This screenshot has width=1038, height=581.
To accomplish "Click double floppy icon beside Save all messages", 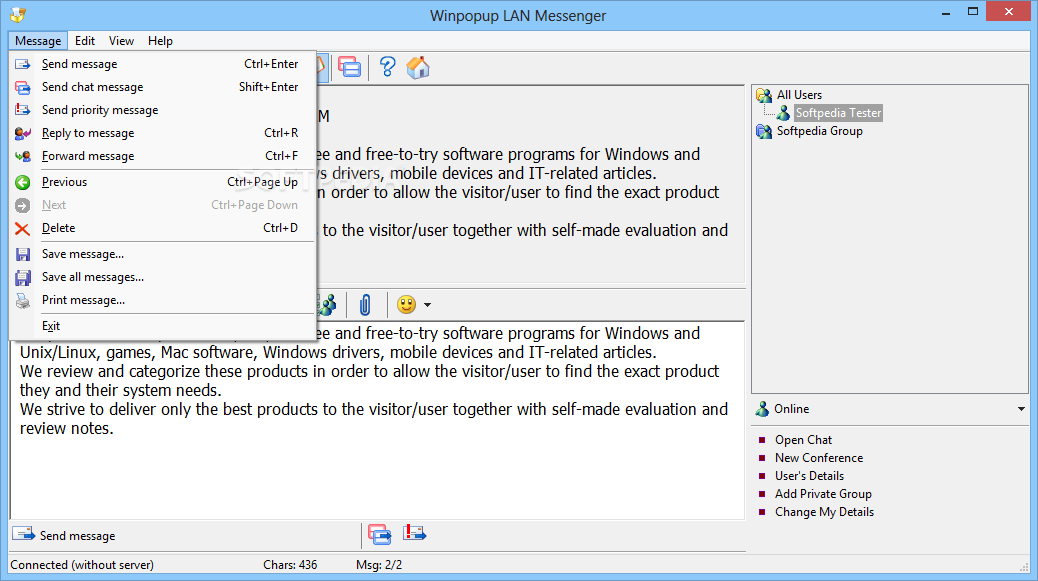I will point(23,278).
